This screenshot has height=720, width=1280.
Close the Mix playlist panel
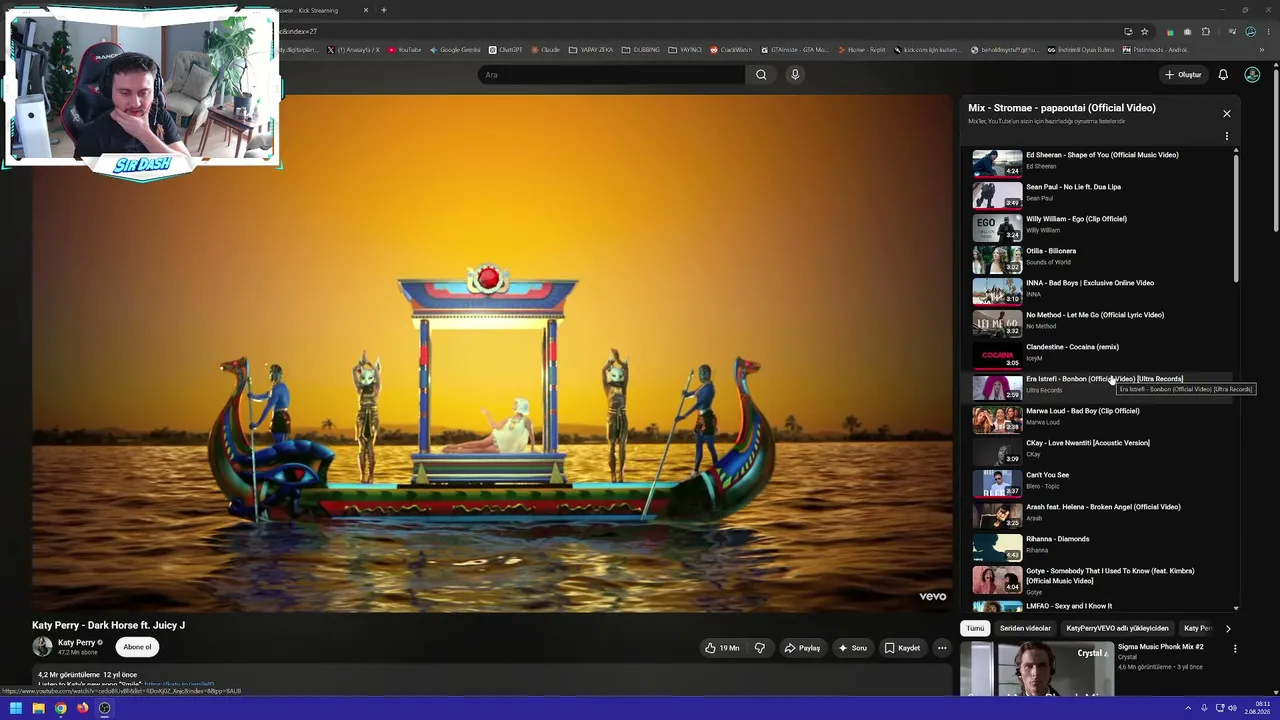(x=1227, y=114)
